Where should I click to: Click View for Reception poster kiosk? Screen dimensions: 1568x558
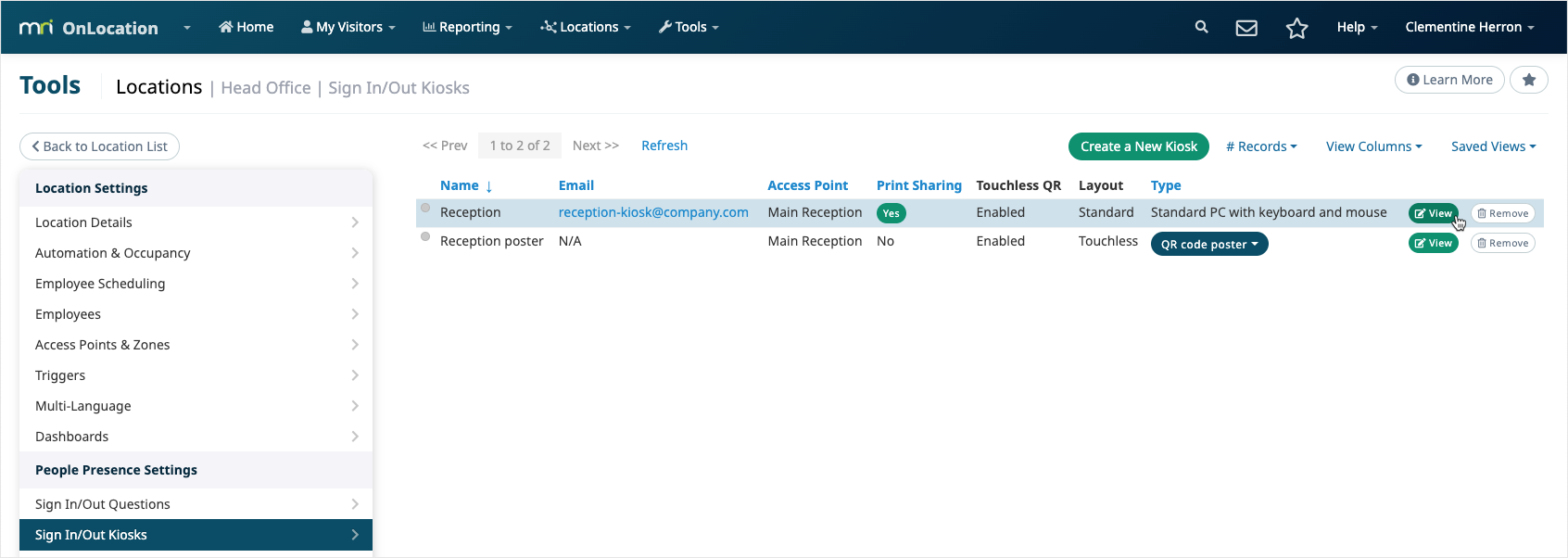(1434, 243)
